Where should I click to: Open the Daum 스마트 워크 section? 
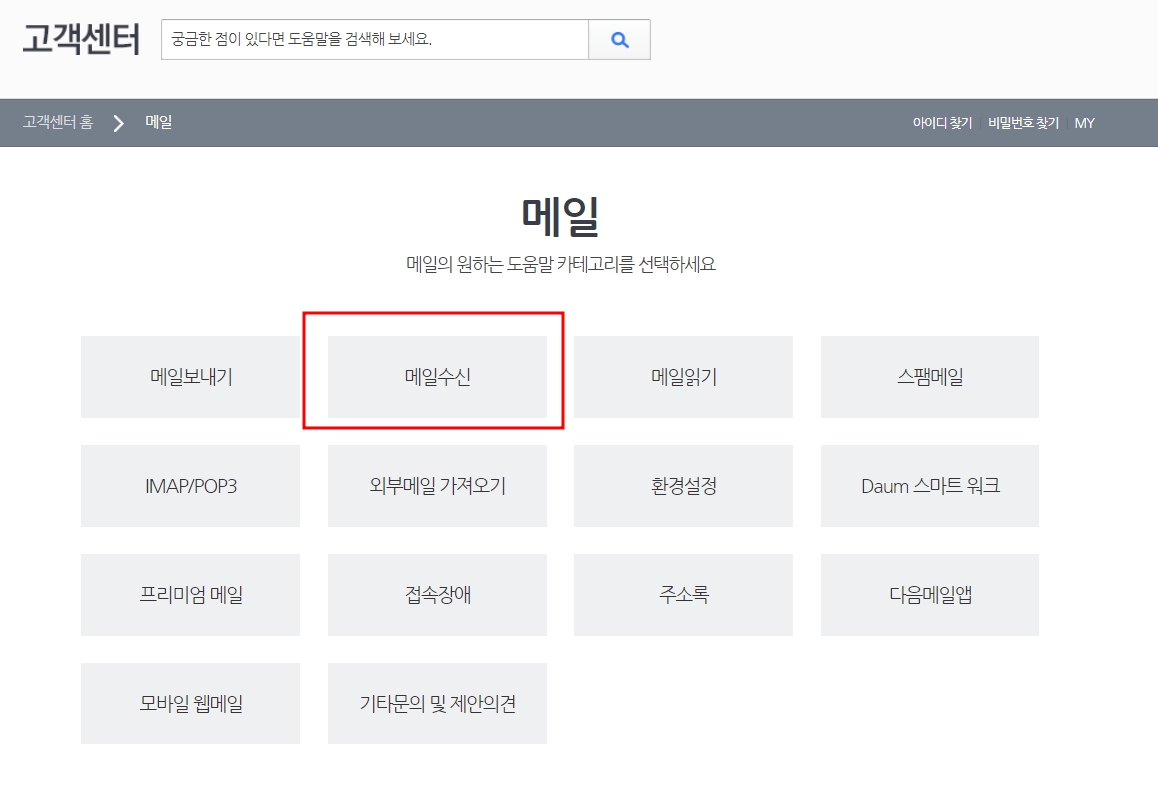click(x=929, y=486)
